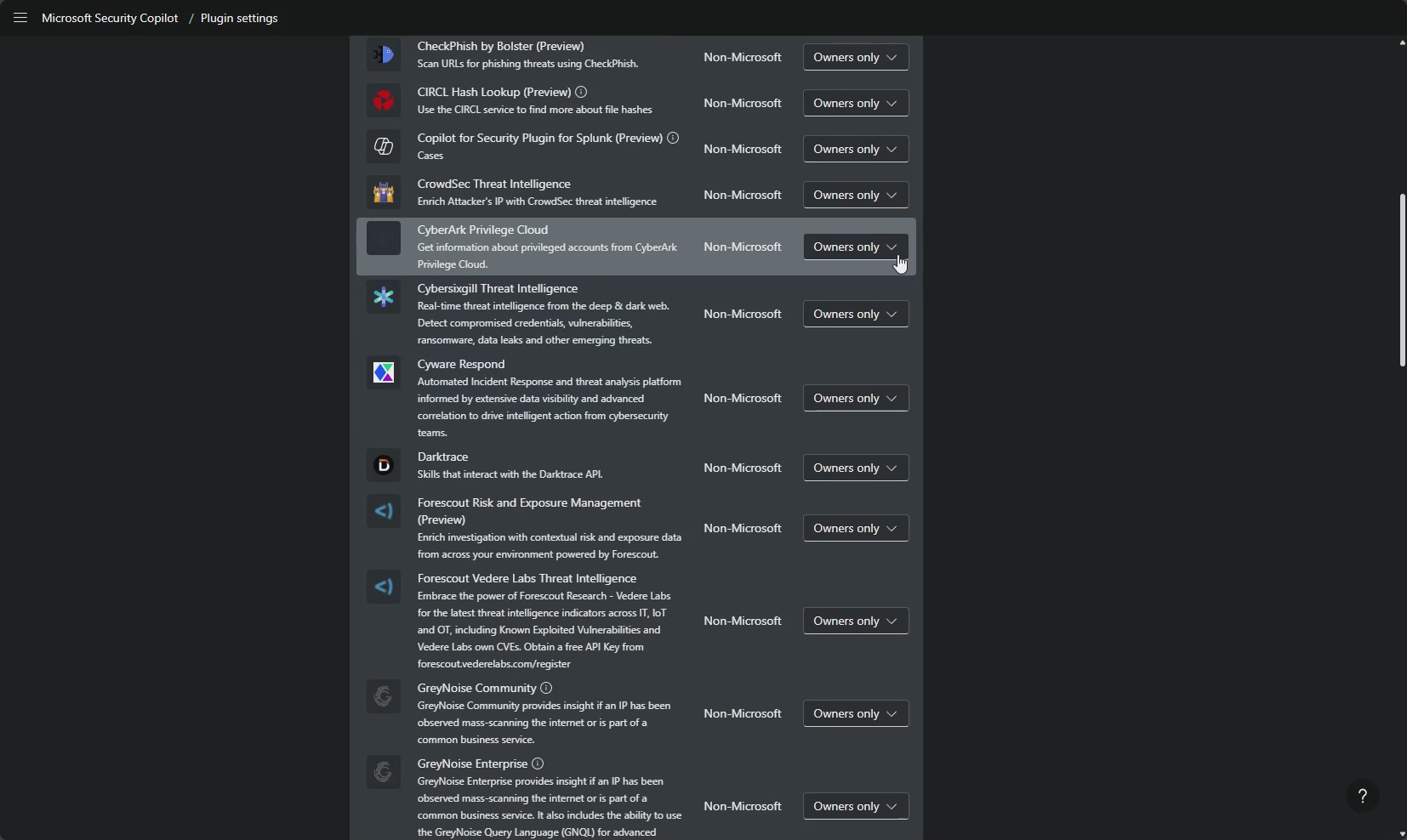
Task: Click the CrowdSec Threat Intelligence icon
Action: 384,192
